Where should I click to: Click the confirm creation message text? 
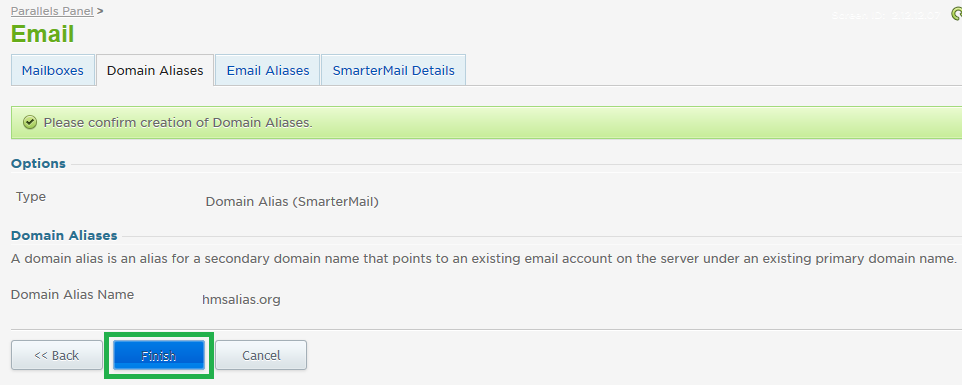178,123
